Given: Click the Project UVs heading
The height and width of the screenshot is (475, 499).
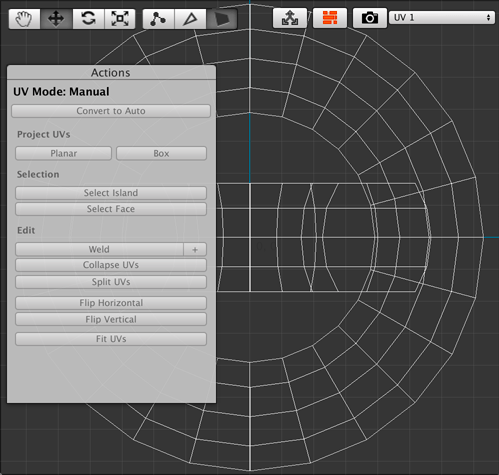Looking at the screenshot, I should [44, 134].
